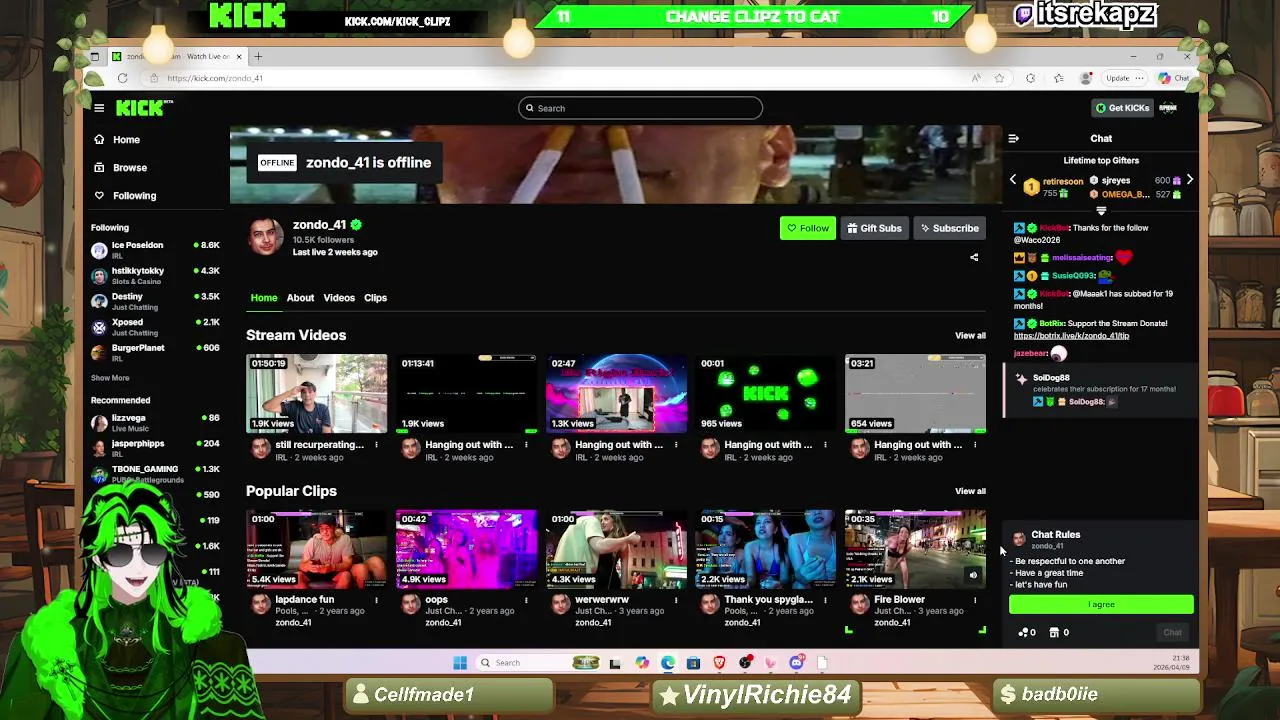1280x720 pixels.
Task: Open lizzvega in Recommended
Action: (156, 423)
